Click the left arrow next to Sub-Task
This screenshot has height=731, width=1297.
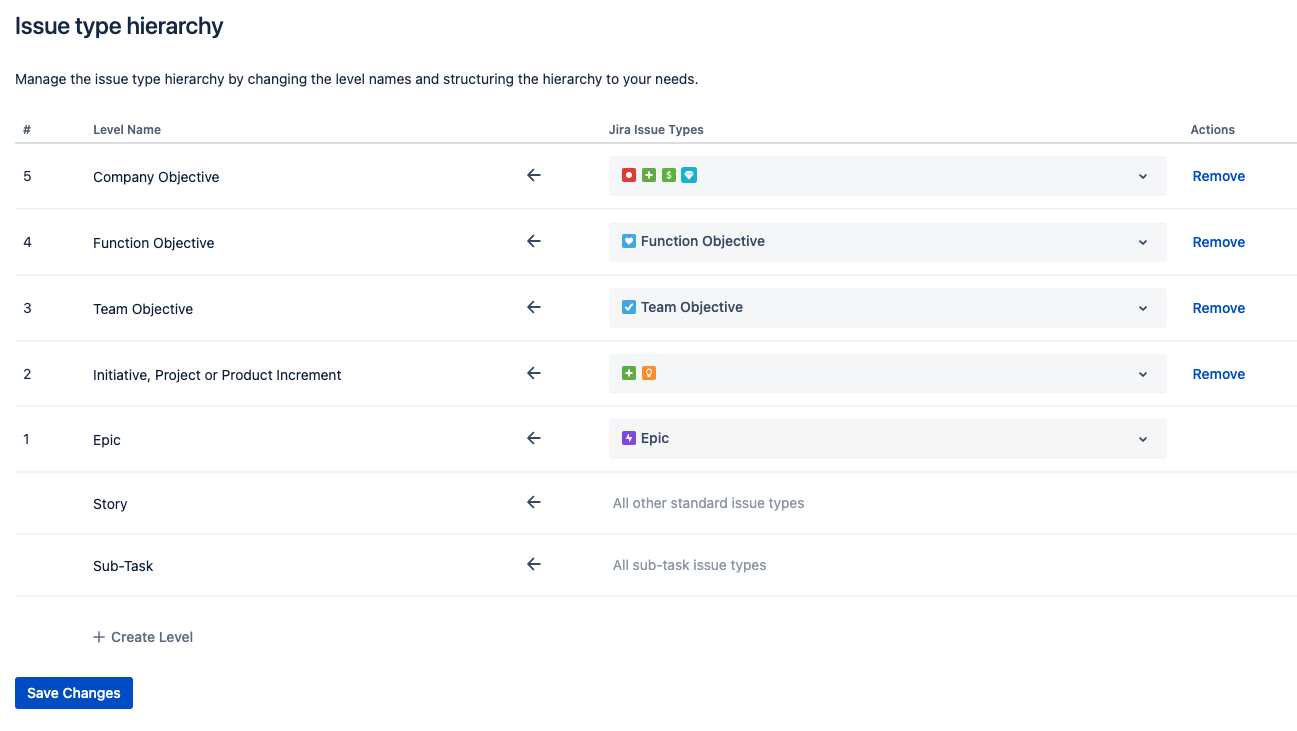tap(533, 564)
